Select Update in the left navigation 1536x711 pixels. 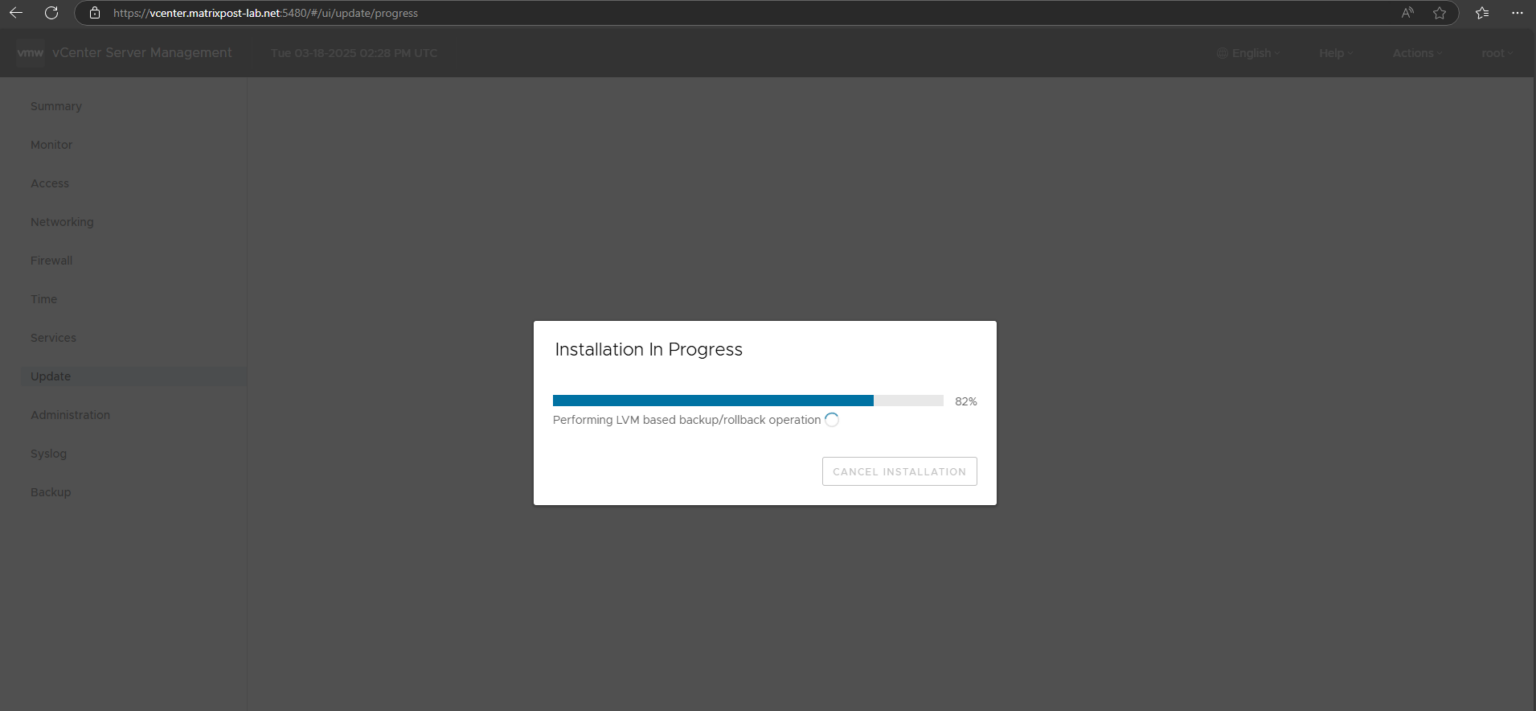click(x=50, y=376)
